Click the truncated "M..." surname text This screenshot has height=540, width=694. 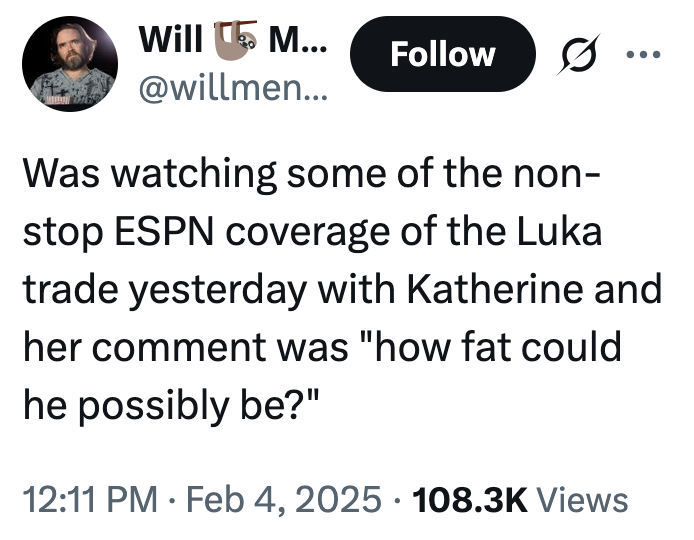[298, 40]
